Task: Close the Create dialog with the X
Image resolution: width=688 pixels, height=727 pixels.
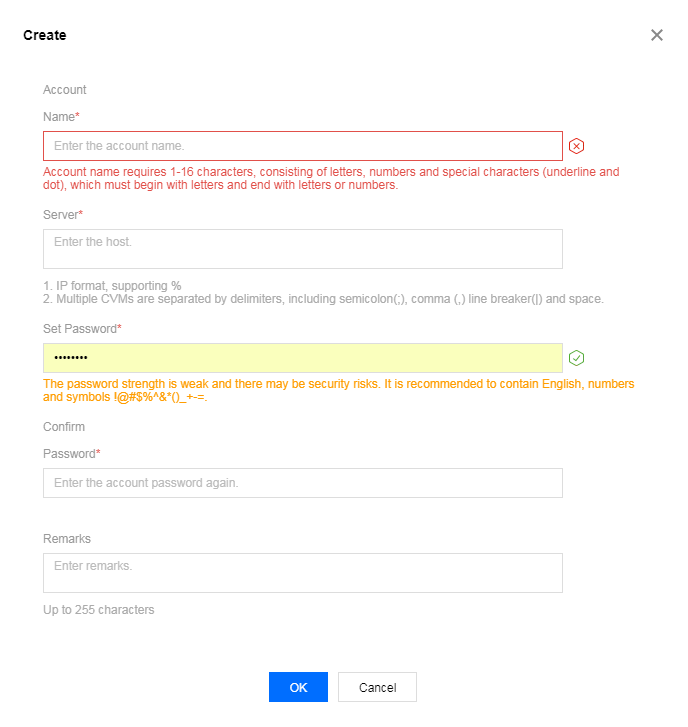Action: point(656,35)
